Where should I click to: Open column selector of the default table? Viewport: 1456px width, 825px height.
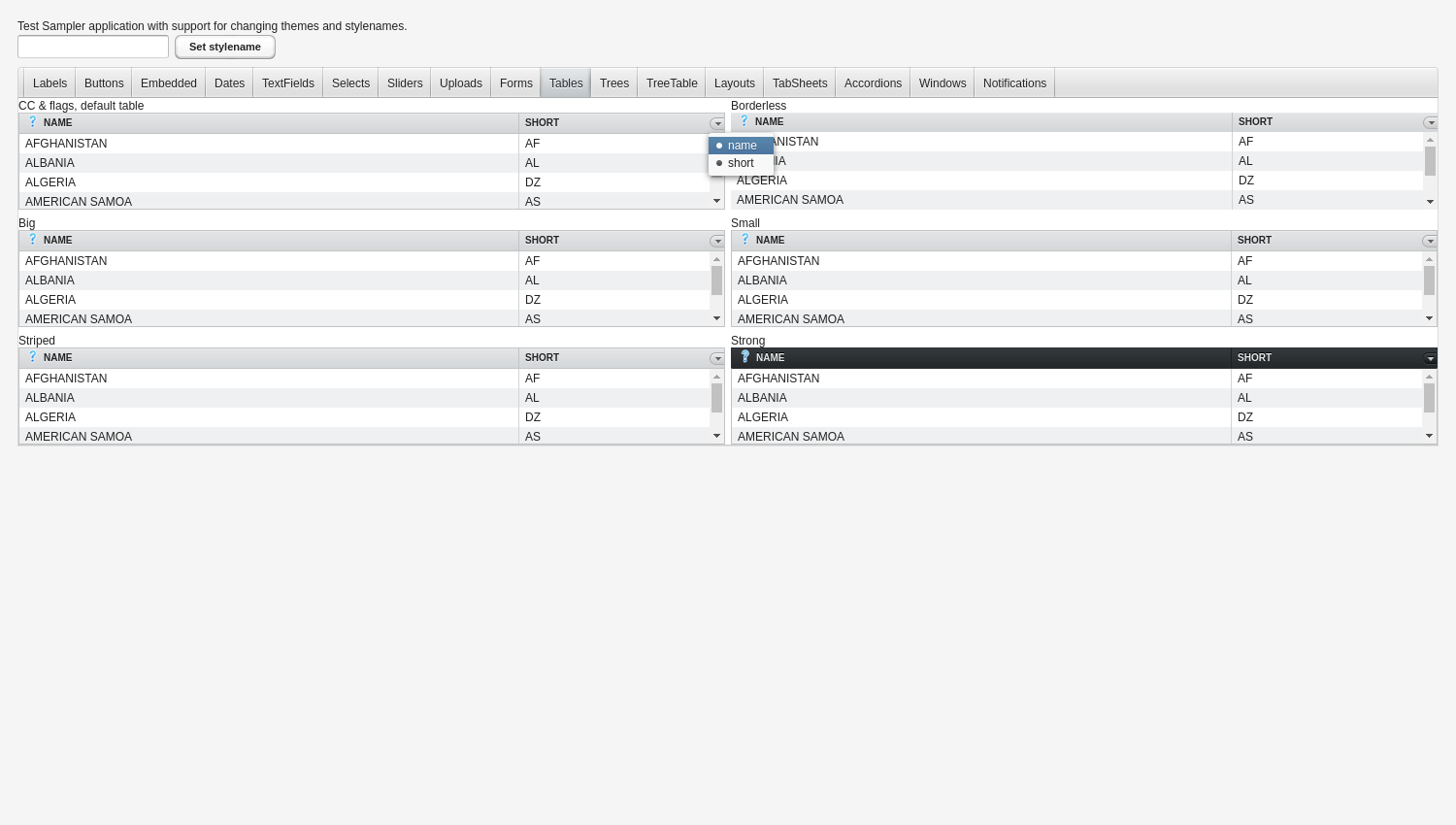click(717, 123)
